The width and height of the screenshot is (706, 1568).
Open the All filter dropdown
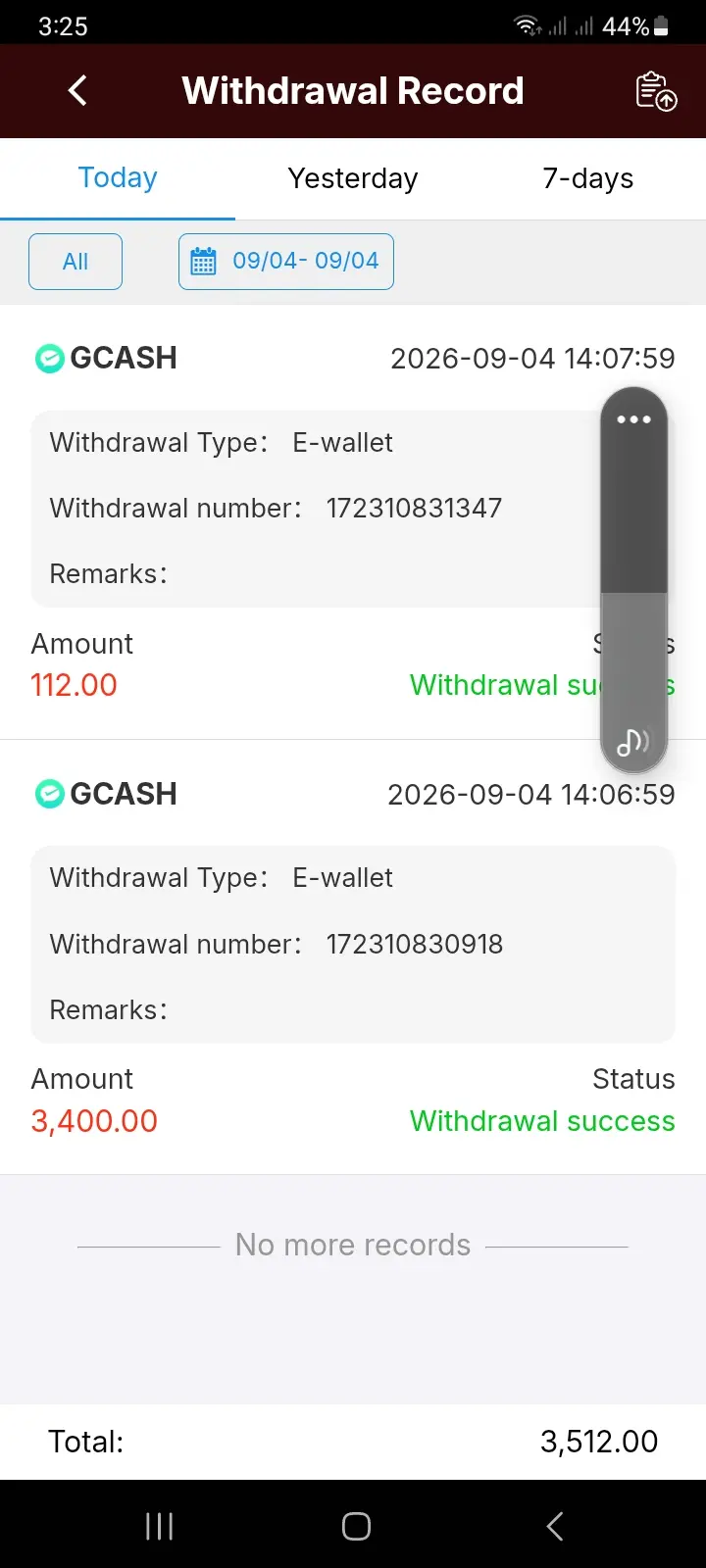click(x=76, y=262)
